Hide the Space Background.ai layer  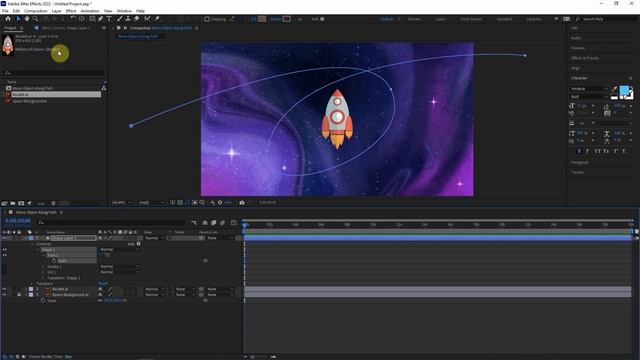point(4,295)
